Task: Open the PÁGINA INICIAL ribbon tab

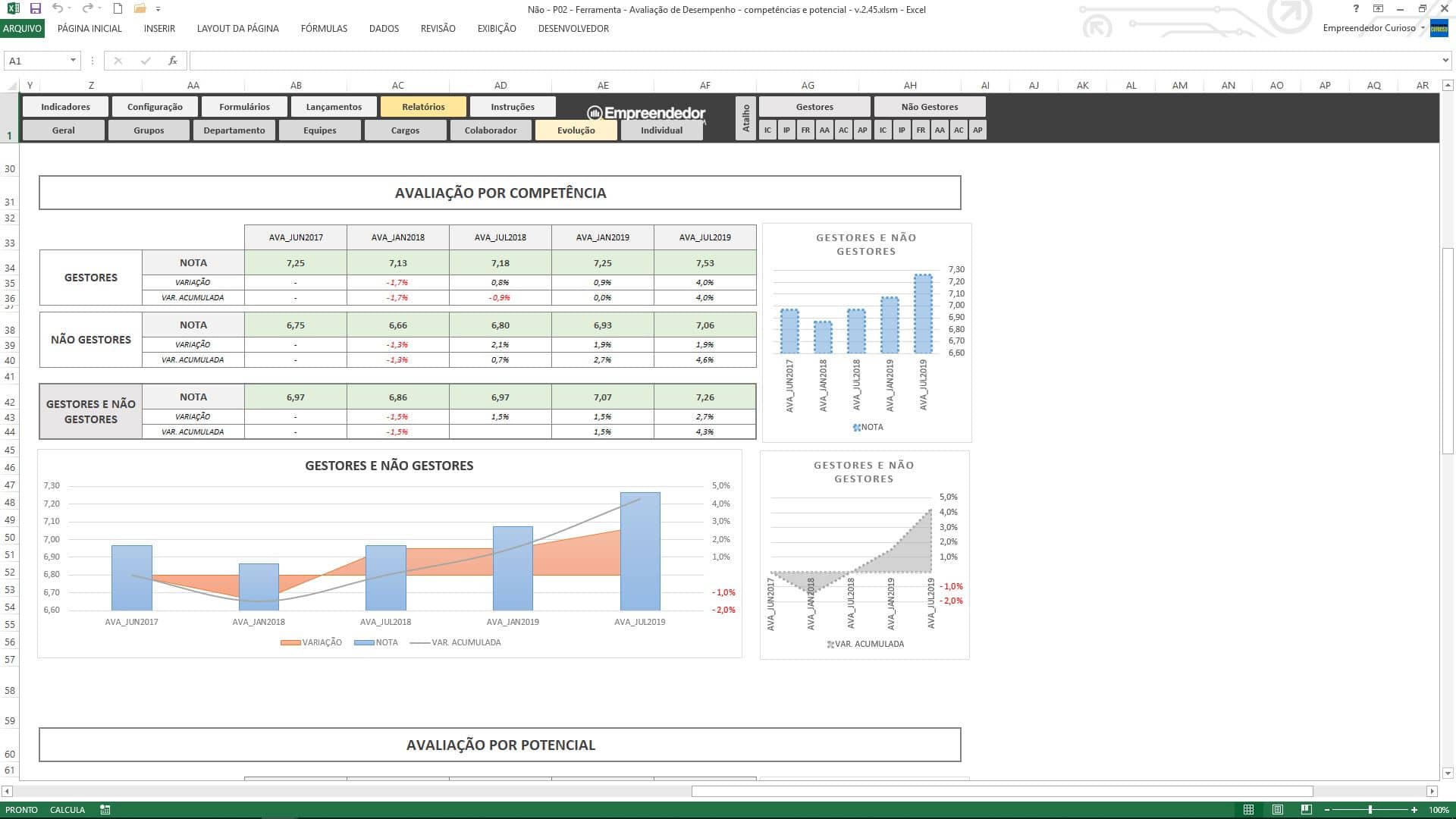Action: coord(89,28)
